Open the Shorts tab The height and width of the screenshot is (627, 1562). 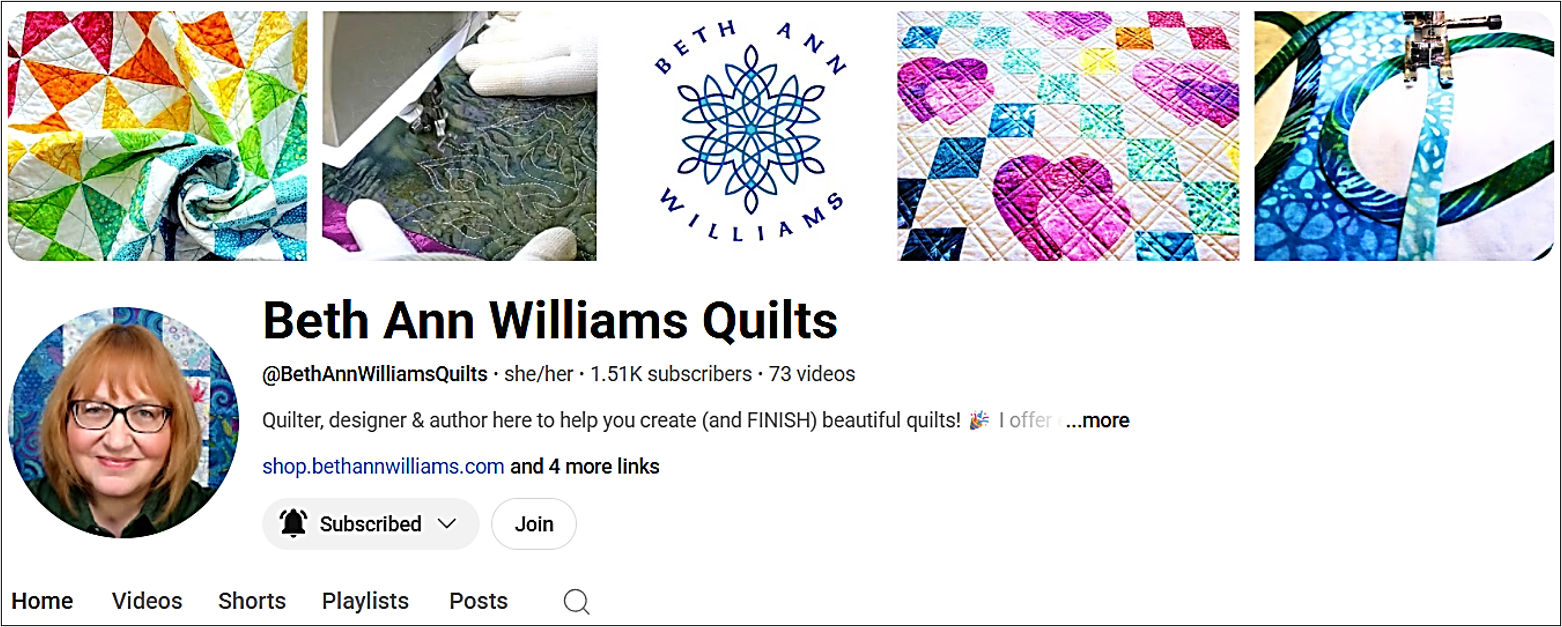252,601
